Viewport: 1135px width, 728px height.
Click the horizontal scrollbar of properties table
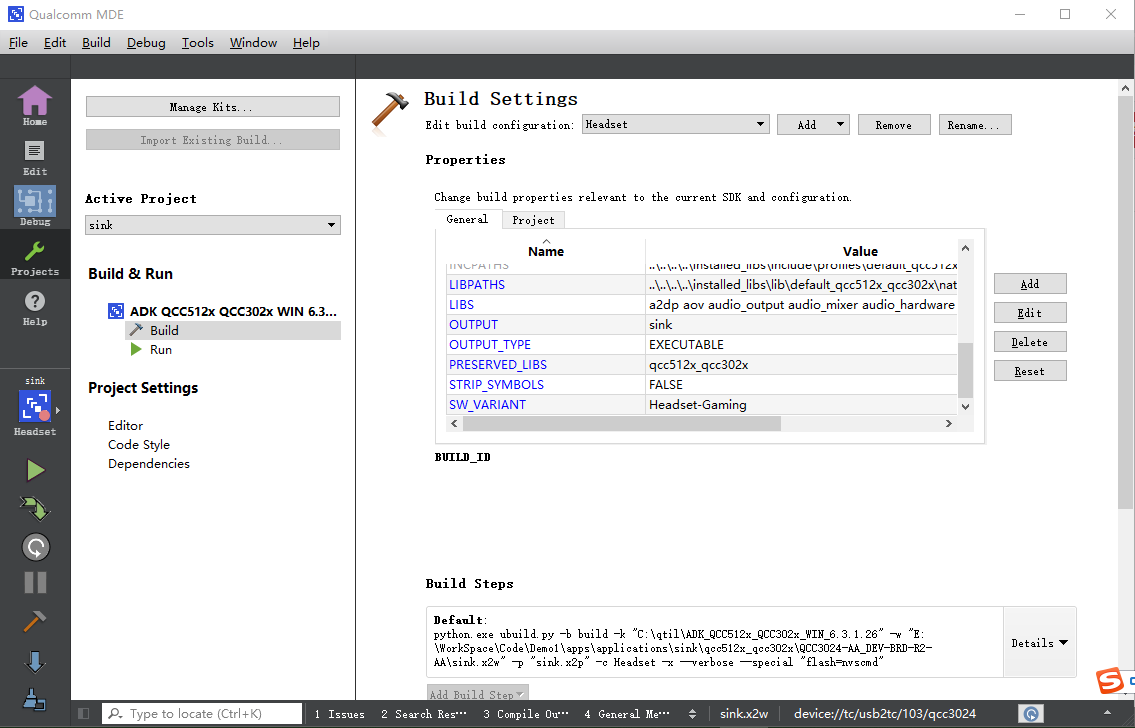[622, 423]
